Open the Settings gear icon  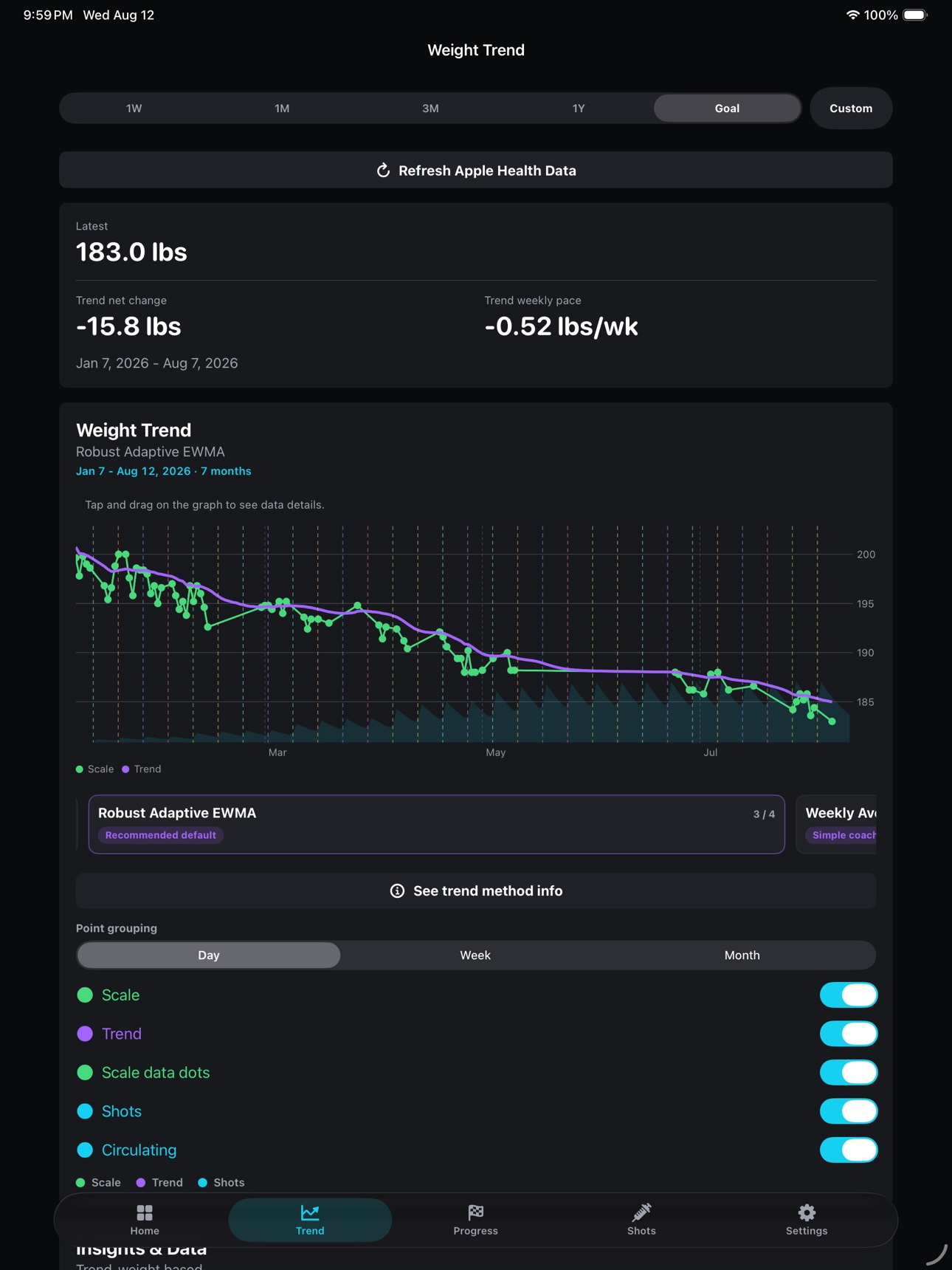pyautogui.click(x=807, y=1212)
